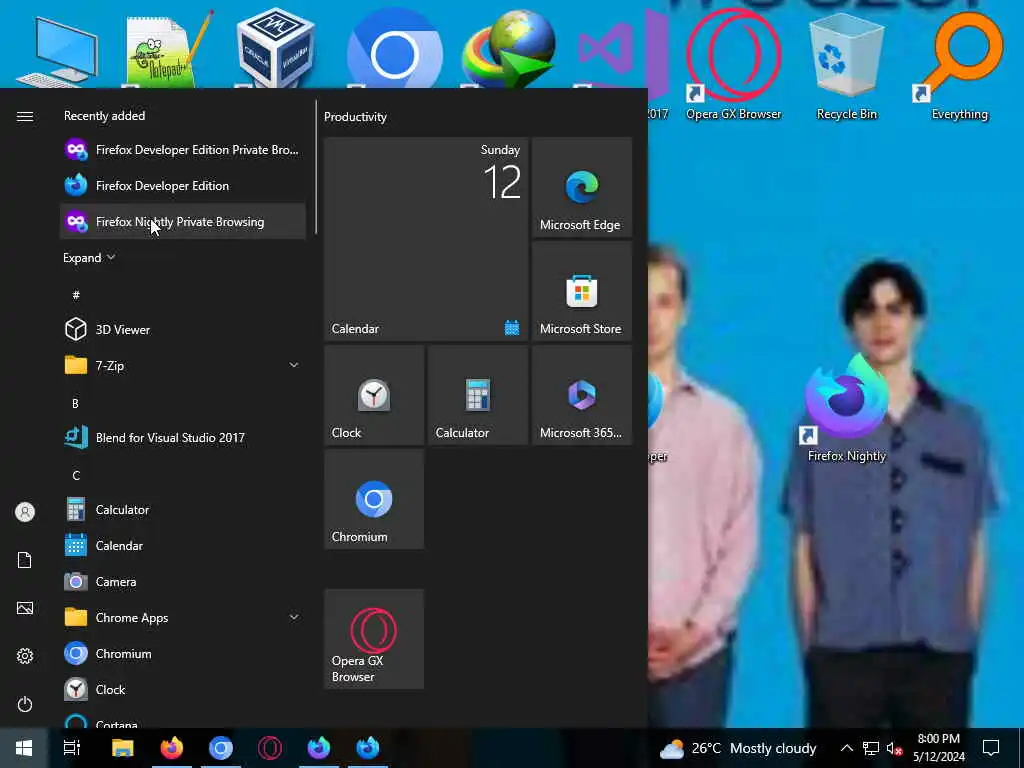Open the clock showing 8:00 PM
This screenshot has width=1024, height=768.
[x=939, y=748]
